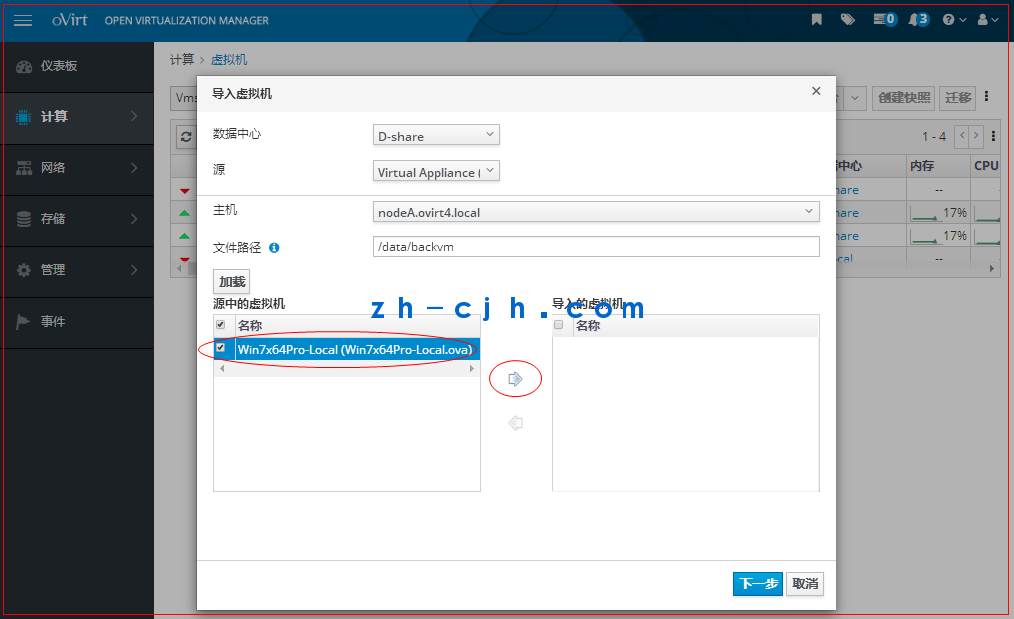Open the tags icon in header
This screenshot has width=1014, height=619.
847,19
